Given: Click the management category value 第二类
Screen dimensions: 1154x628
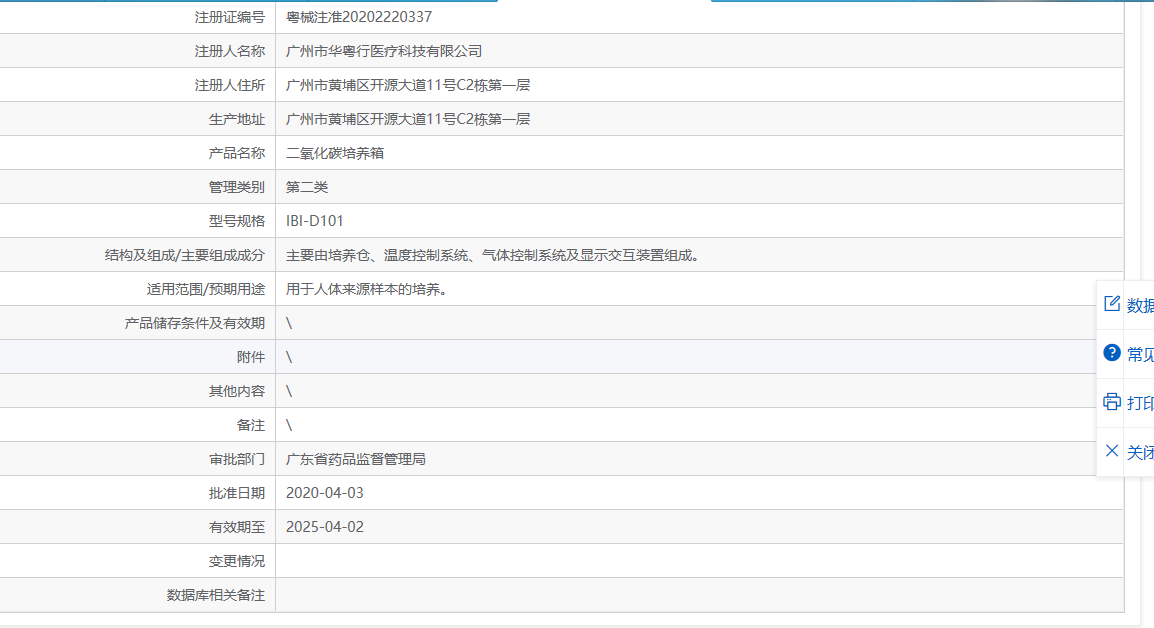Looking at the screenshot, I should pos(307,187).
